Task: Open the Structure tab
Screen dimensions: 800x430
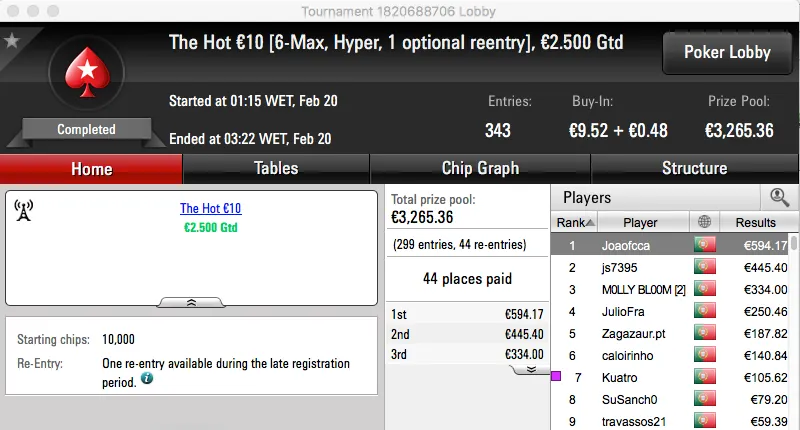Action: point(694,169)
